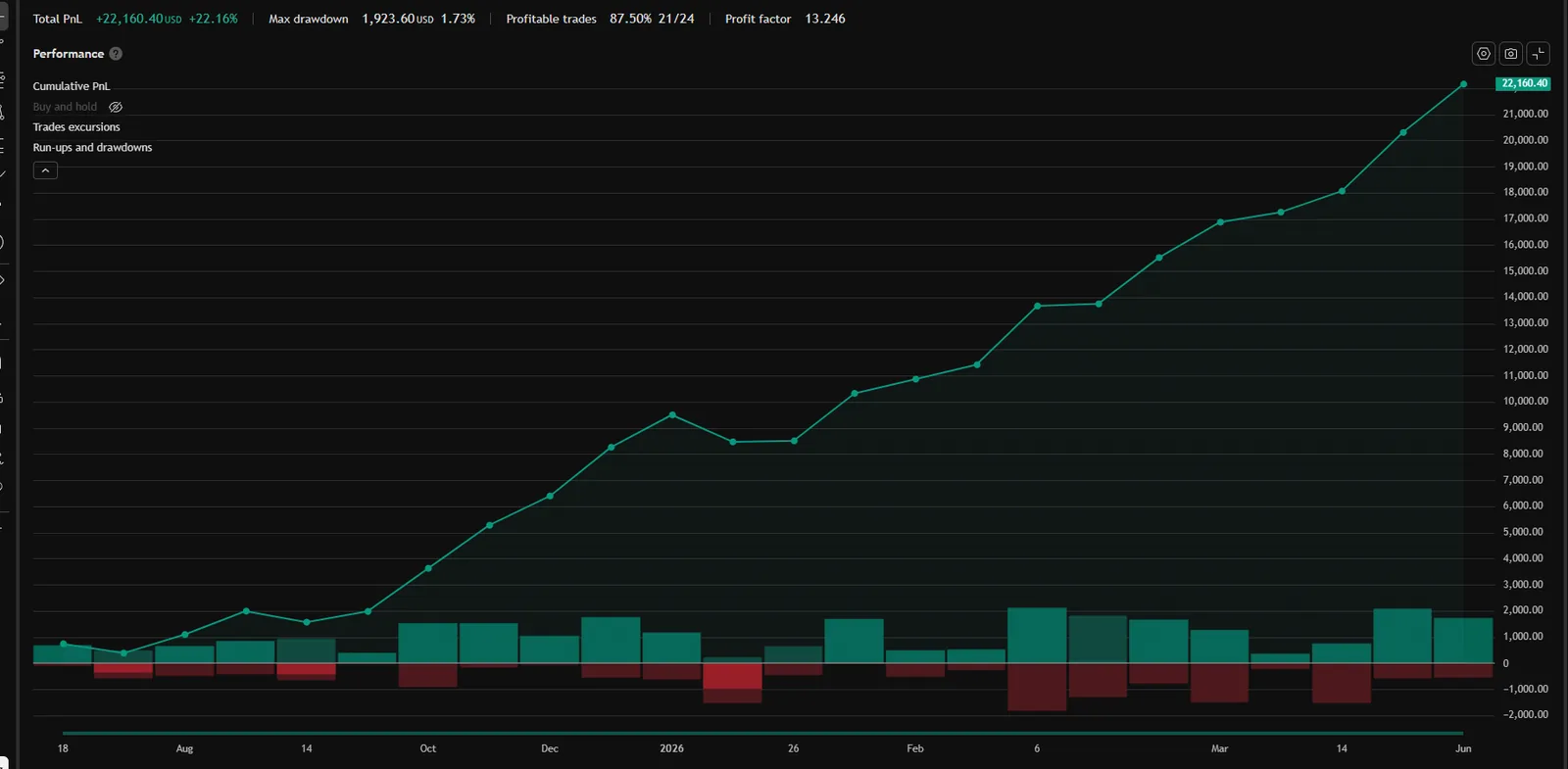
Task: Click the Mar date label on the time axis
Action: coord(1219,748)
